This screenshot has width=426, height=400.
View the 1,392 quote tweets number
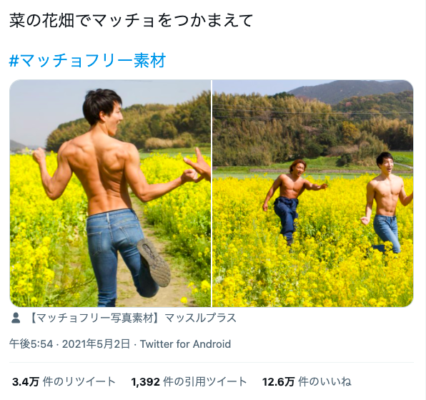coord(146,382)
